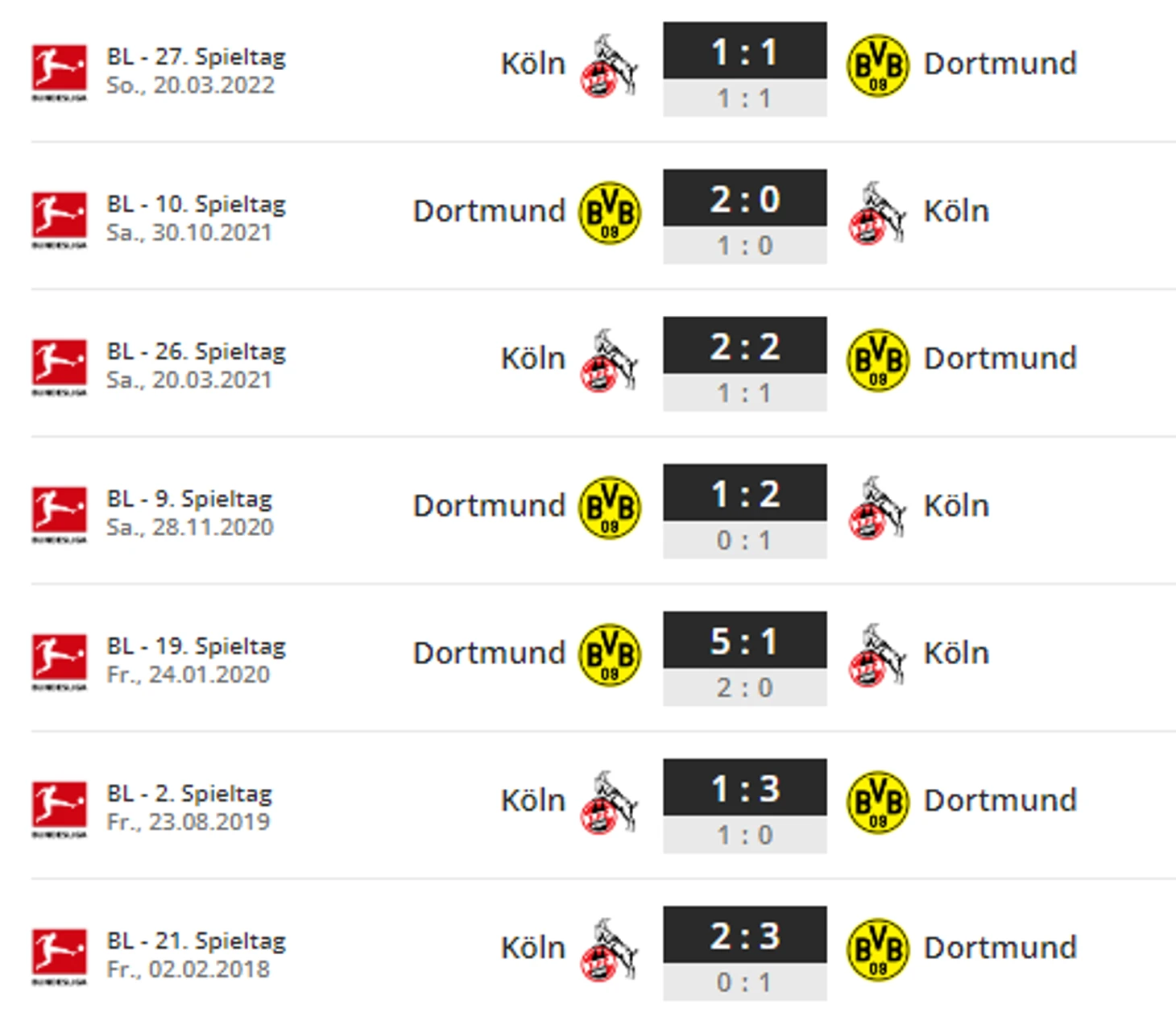The height and width of the screenshot is (1017, 1176).
Task: Click BVB crest in 23.08.2019 match
Action: point(877,803)
